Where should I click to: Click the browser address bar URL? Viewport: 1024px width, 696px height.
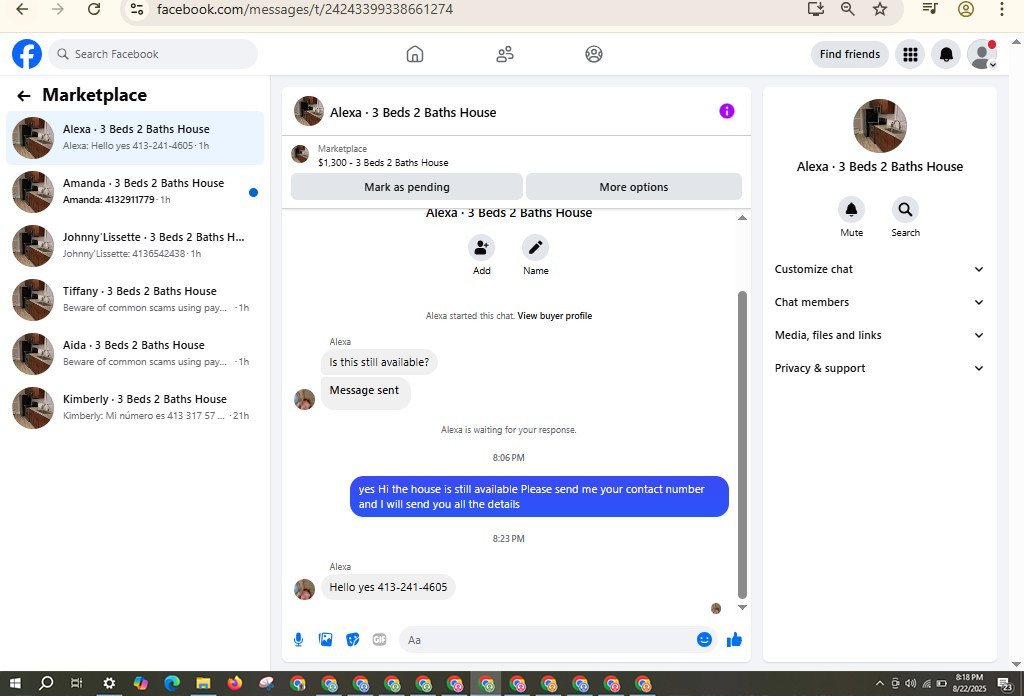point(304,9)
